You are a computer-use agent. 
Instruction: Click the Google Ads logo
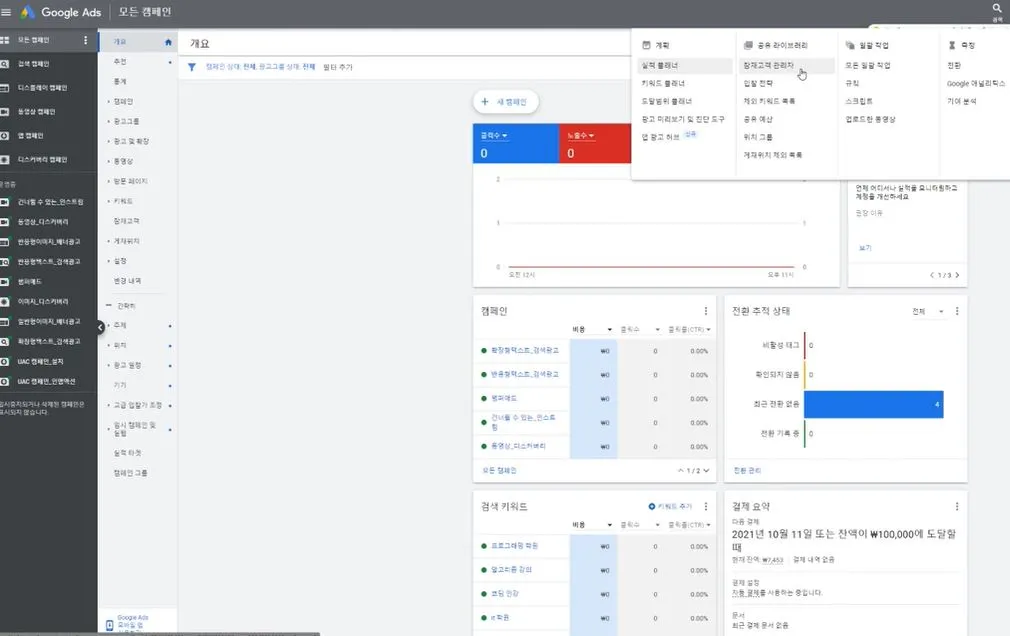(x=62, y=12)
